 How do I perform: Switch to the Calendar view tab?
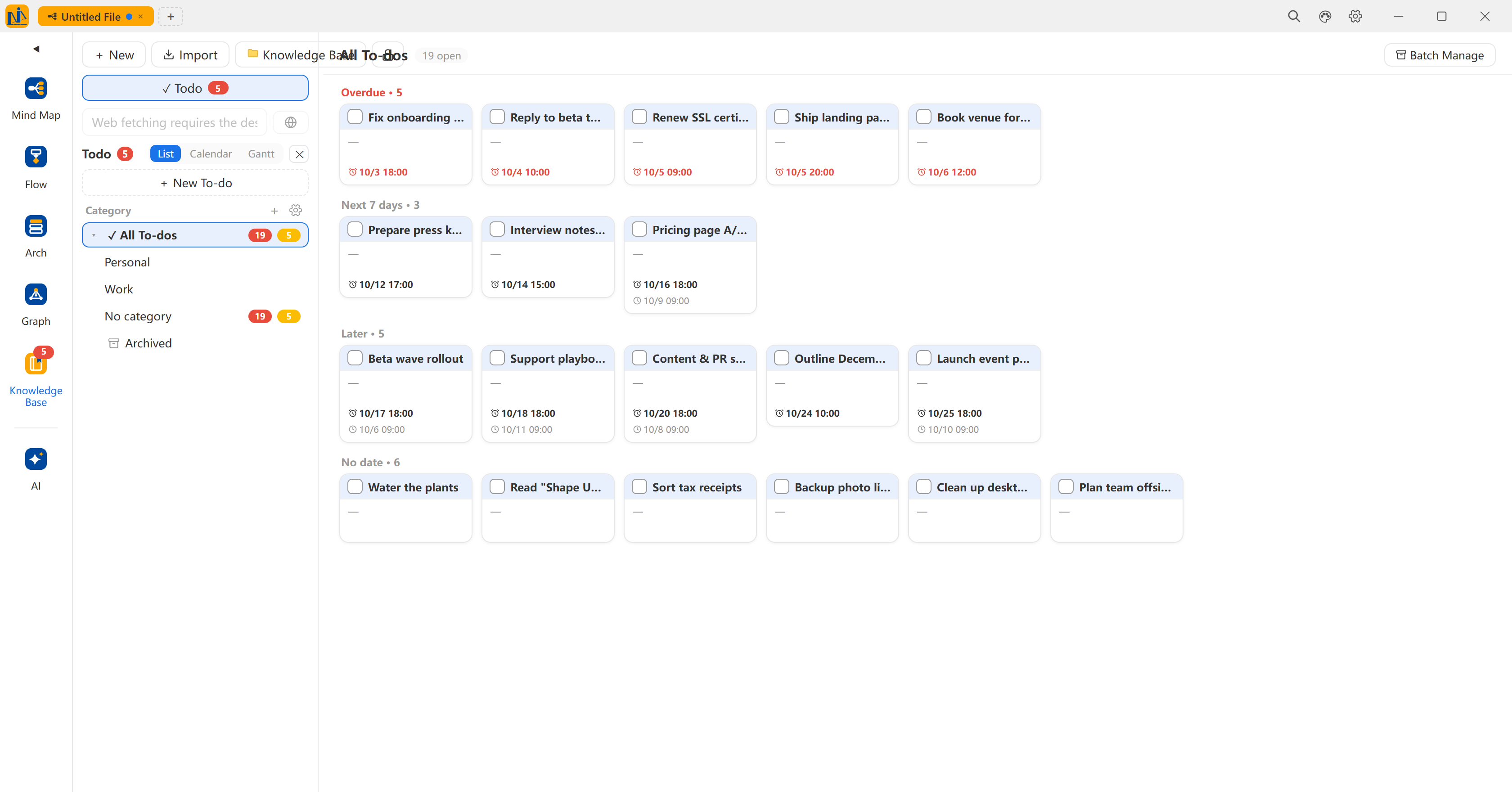pos(211,154)
